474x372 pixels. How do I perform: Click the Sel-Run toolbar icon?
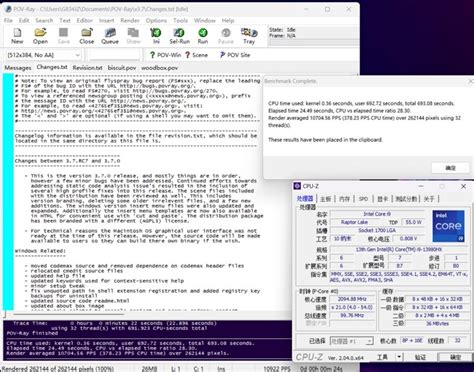179,36
